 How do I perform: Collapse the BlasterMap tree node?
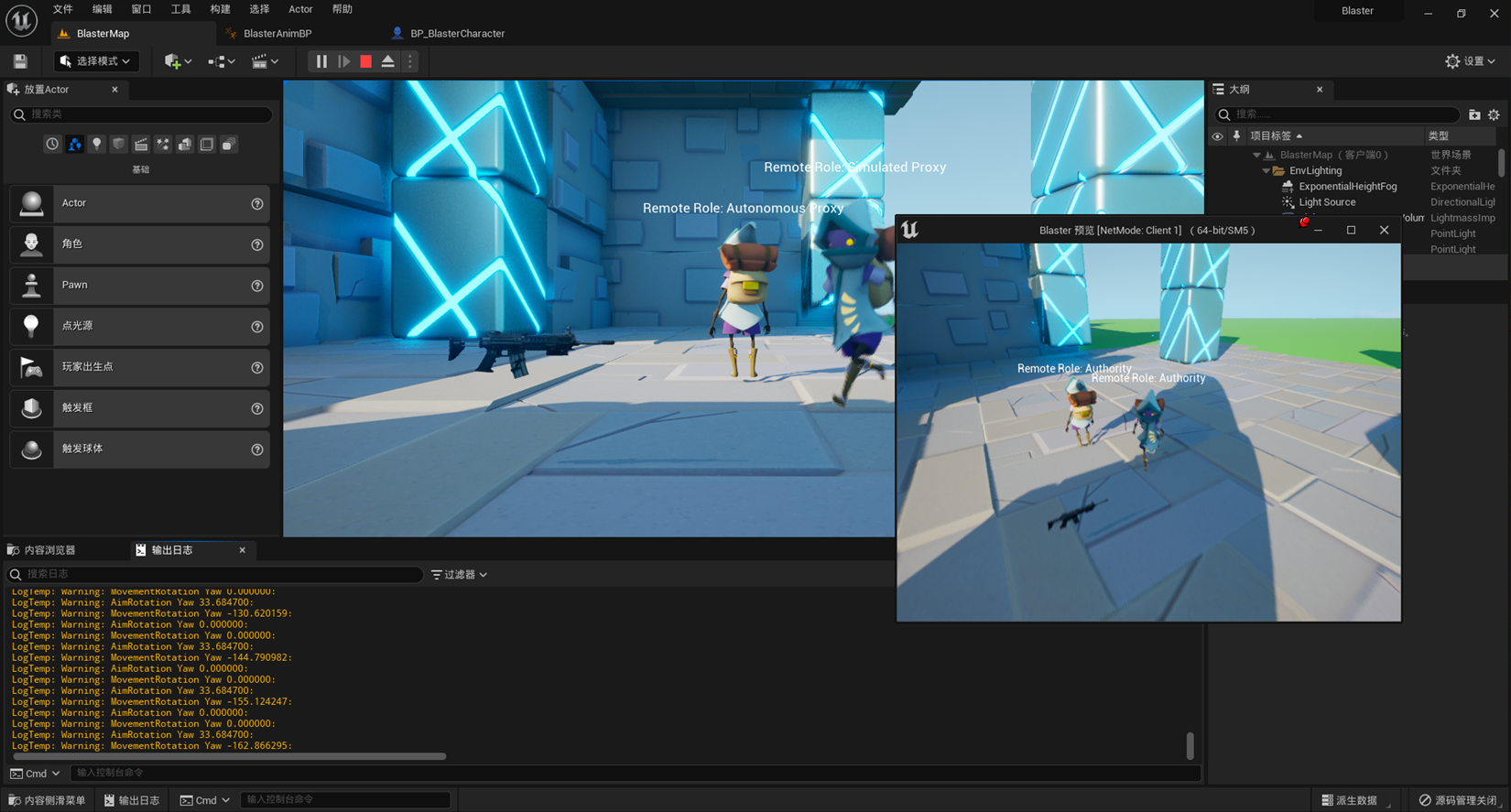pos(1256,156)
